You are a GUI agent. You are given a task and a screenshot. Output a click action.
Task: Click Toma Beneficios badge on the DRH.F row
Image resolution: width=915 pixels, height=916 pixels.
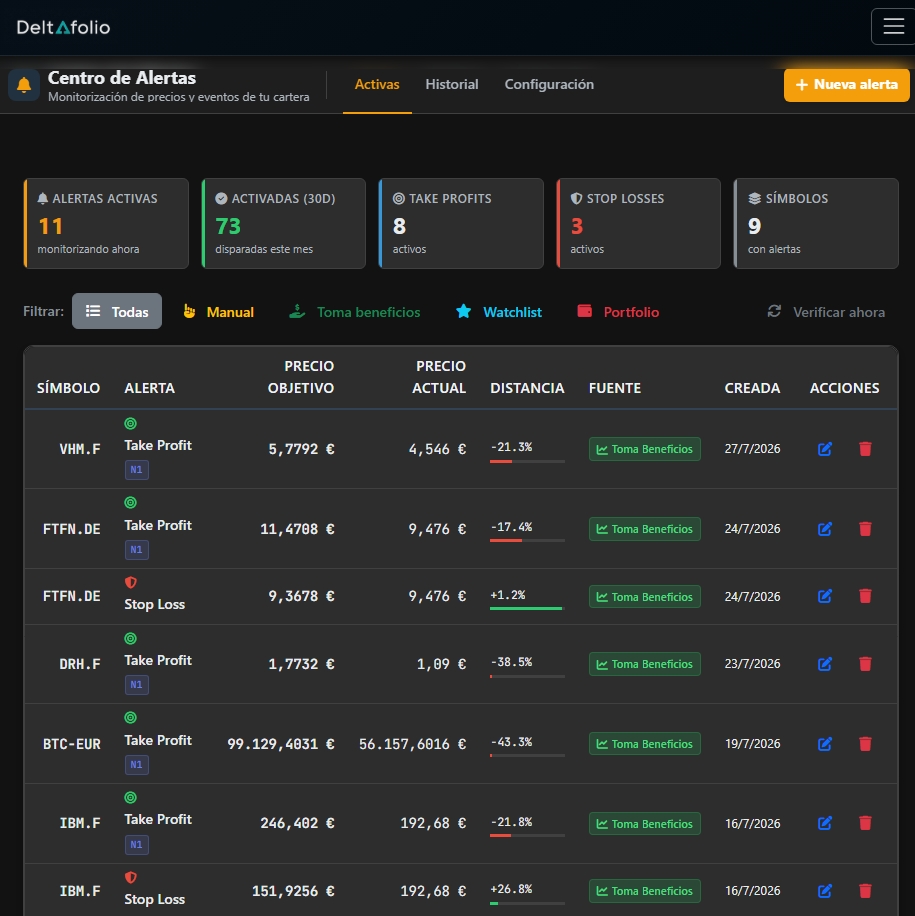point(644,664)
